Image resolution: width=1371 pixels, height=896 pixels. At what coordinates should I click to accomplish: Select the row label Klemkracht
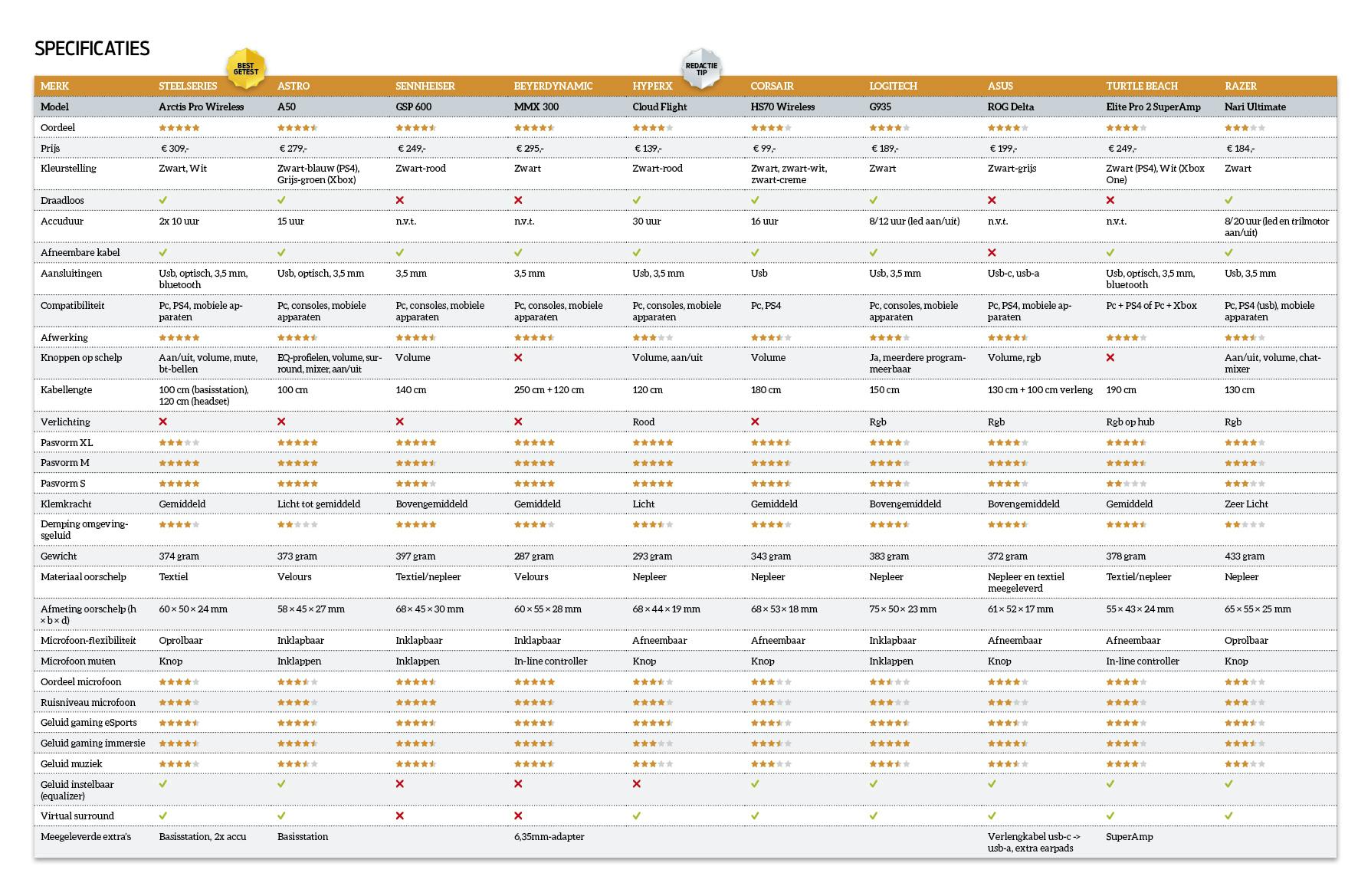66,504
